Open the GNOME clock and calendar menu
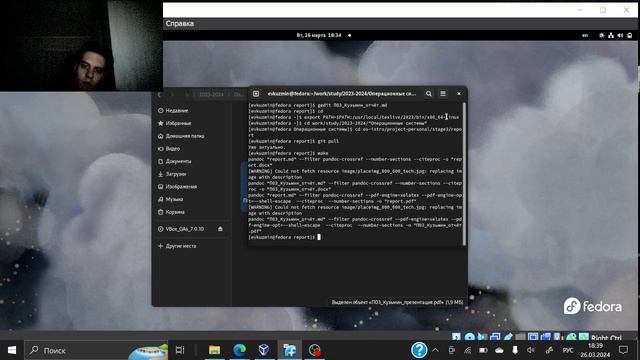640x360 pixels. click(319, 36)
